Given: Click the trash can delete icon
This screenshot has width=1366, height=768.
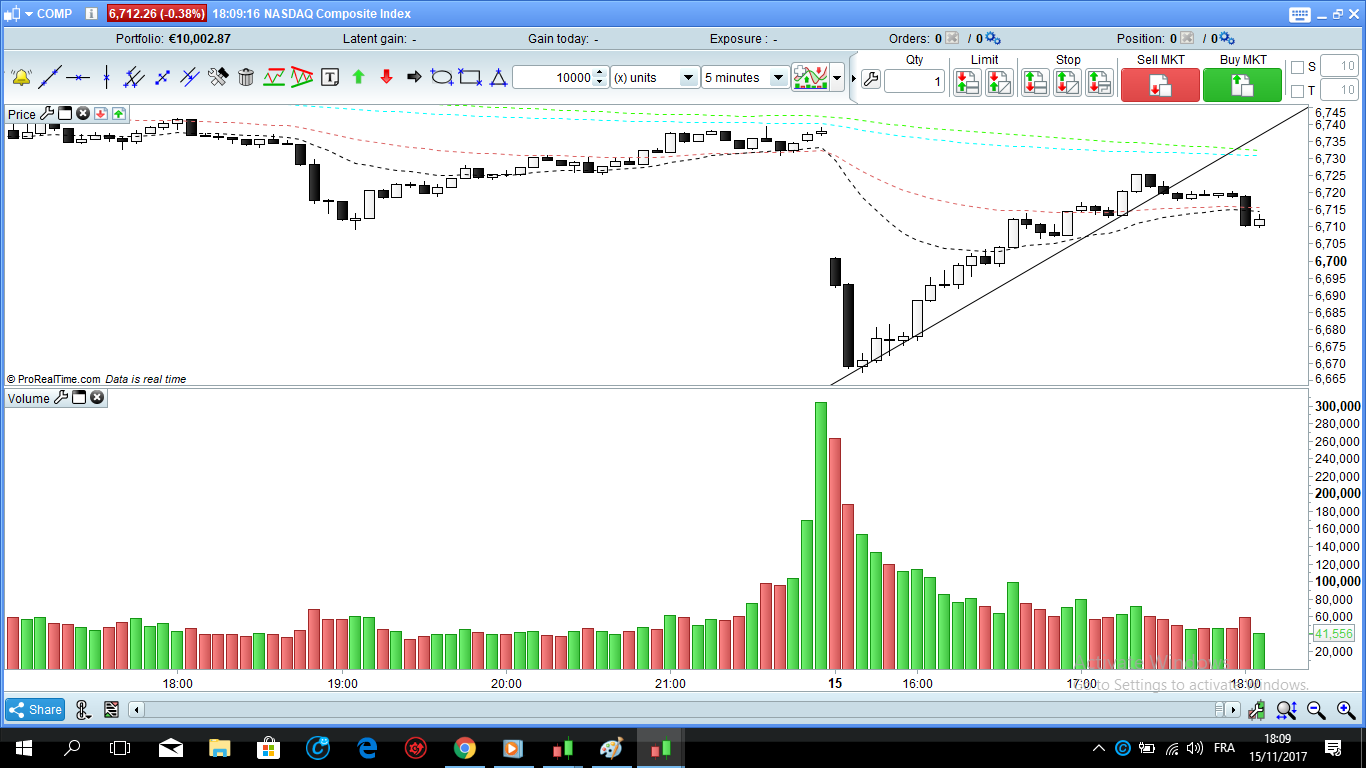Looking at the screenshot, I should click(246, 77).
